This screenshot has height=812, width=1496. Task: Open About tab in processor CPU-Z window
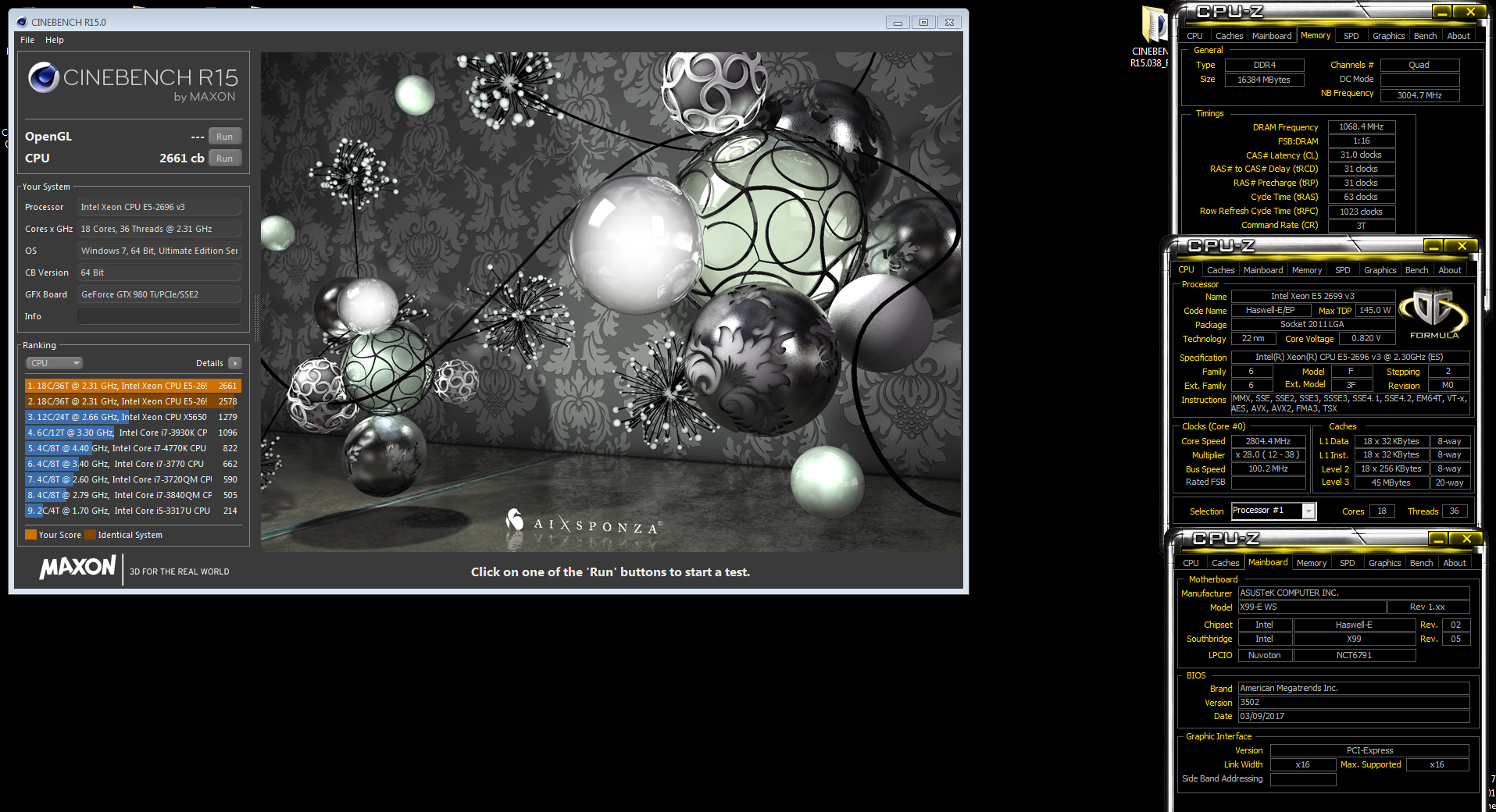point(1449,270)
